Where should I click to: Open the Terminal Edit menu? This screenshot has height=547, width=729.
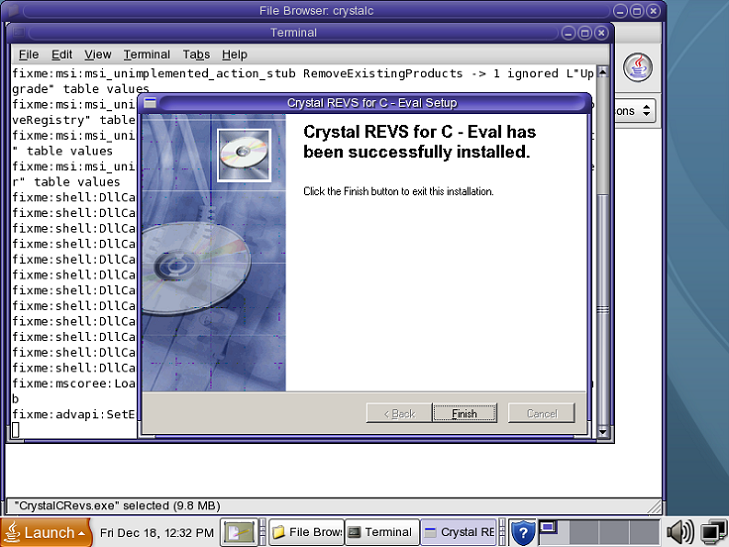click(x=61, y=55)
